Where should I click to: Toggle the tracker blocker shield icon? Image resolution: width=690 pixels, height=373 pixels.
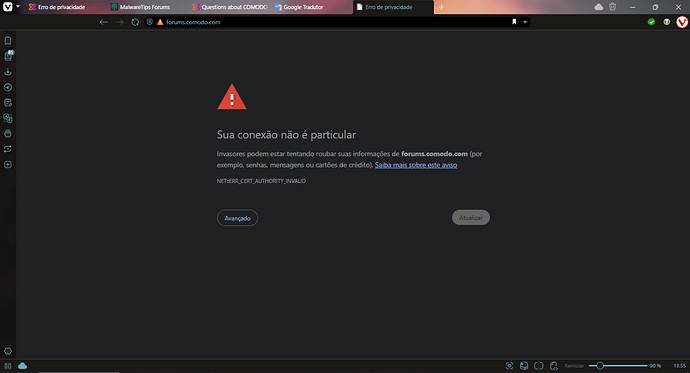pyautogui.click(x=150, y=22)
